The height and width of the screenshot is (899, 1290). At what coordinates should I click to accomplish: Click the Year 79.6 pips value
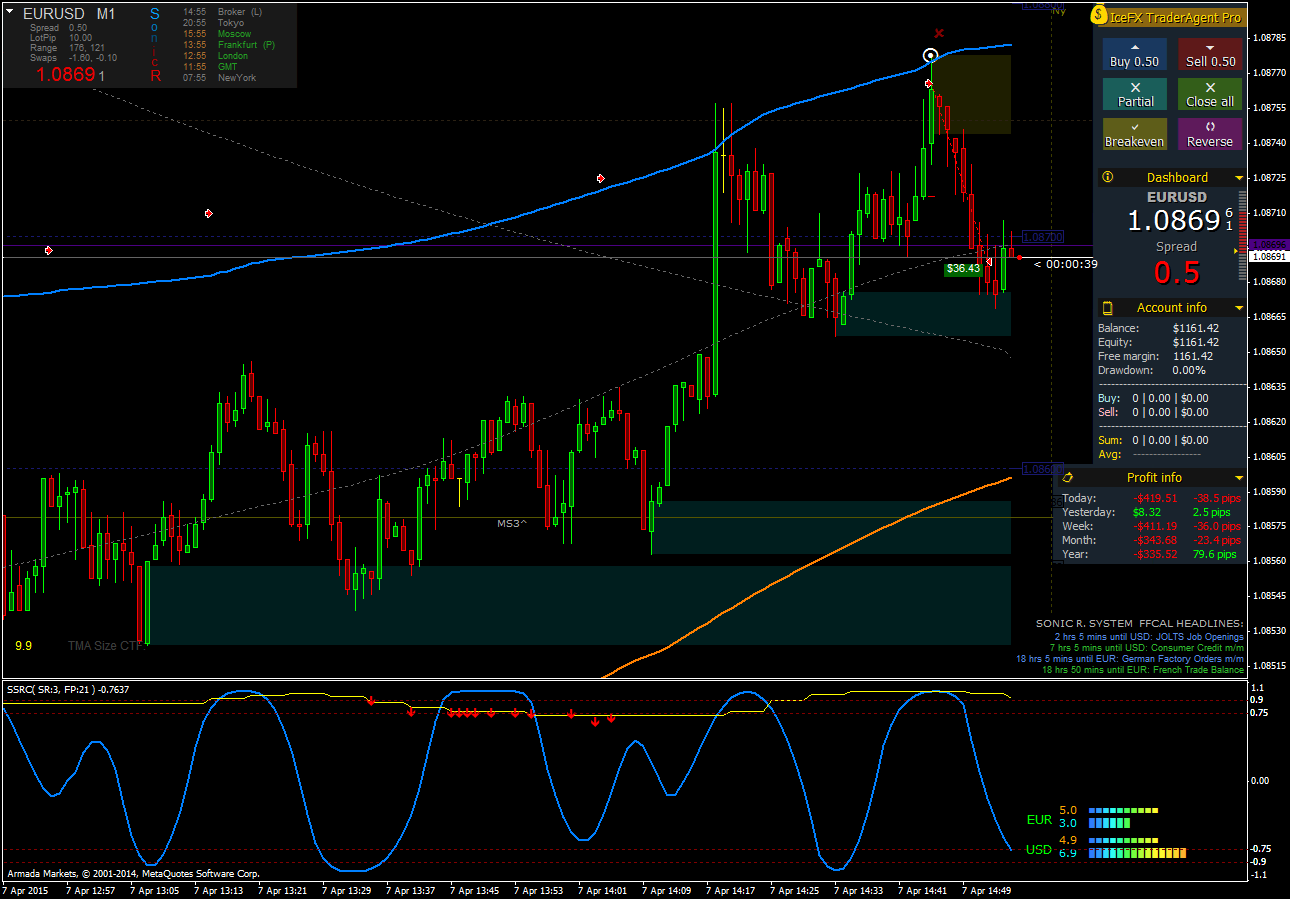[1215, 554]
